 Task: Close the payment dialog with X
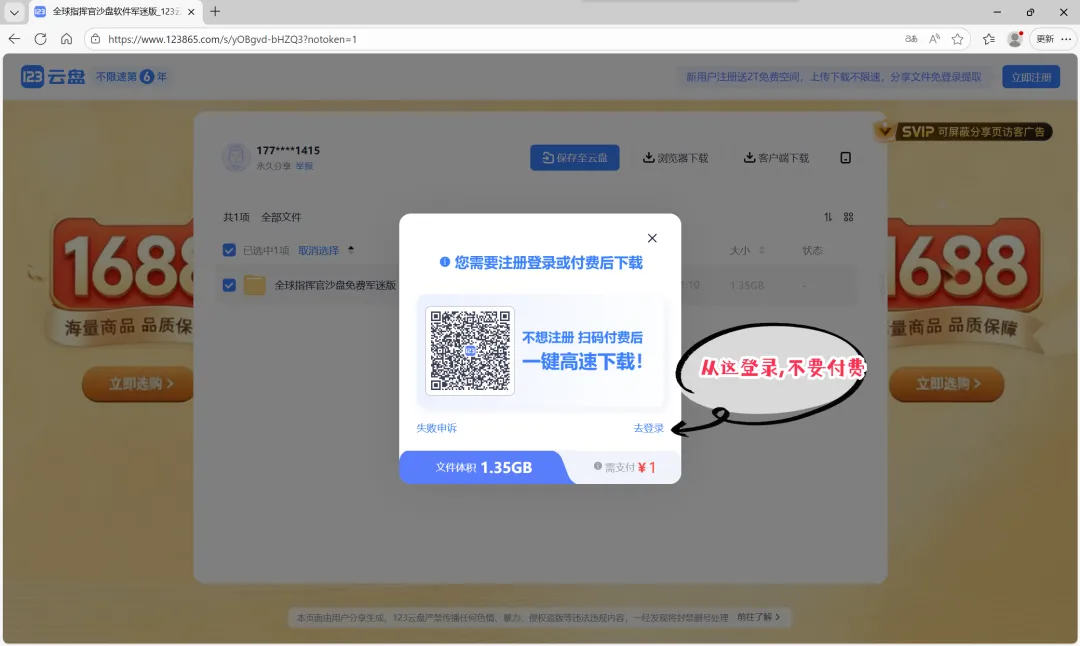[x=652, y=238]
